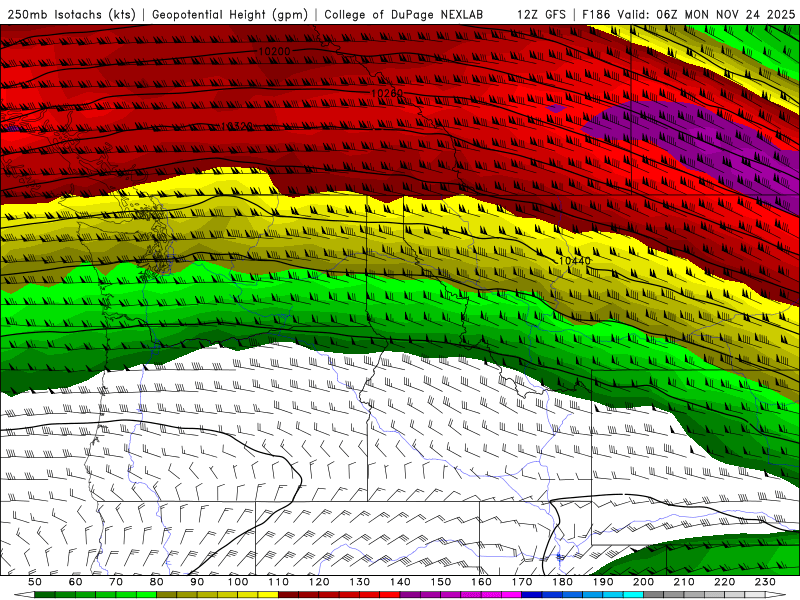The image size is (800, 600).
Task: Click the 150 value on the color scale
Action: [441, 582]
